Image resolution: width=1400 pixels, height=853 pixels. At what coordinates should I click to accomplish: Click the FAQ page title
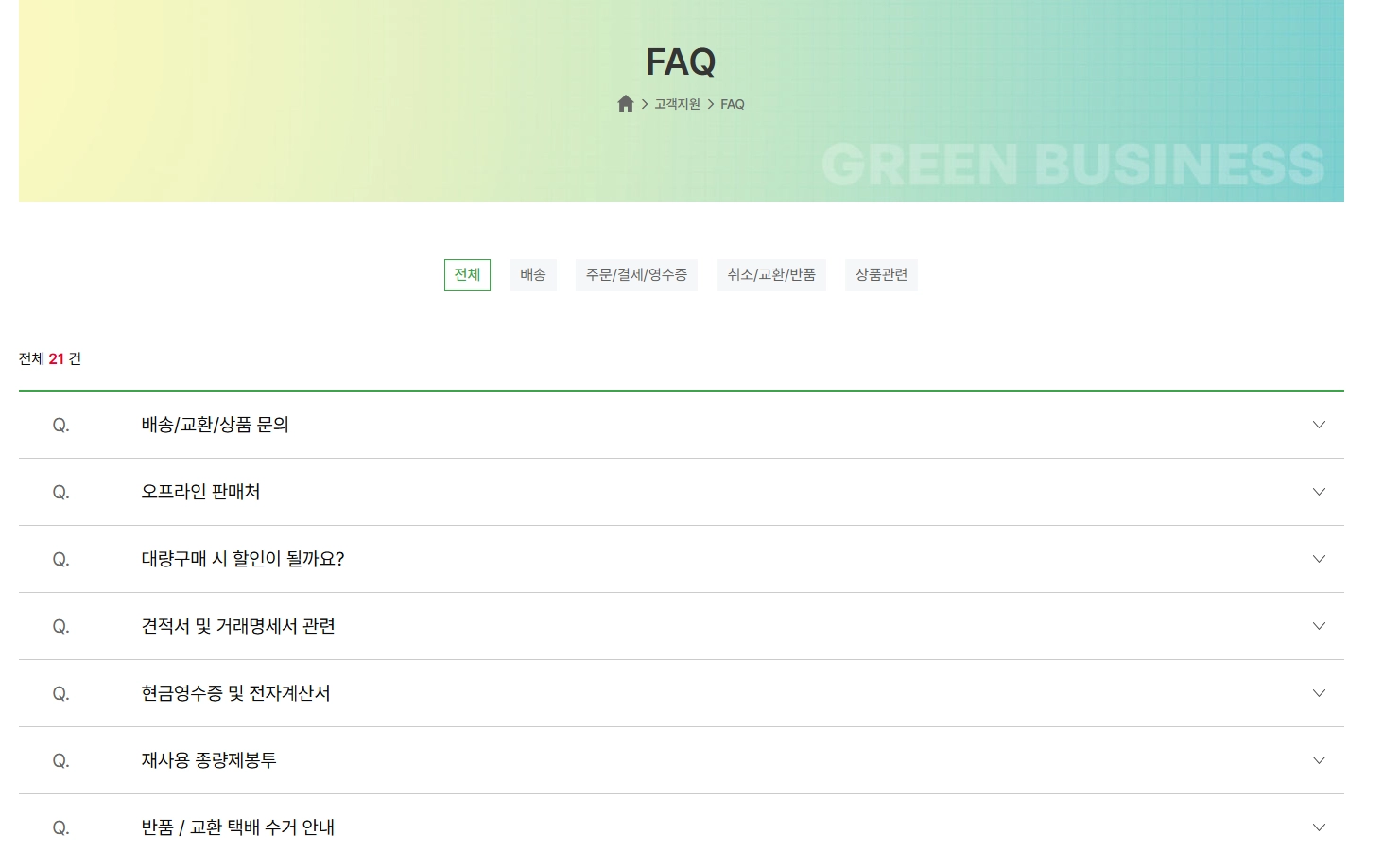tap(680, 61)
